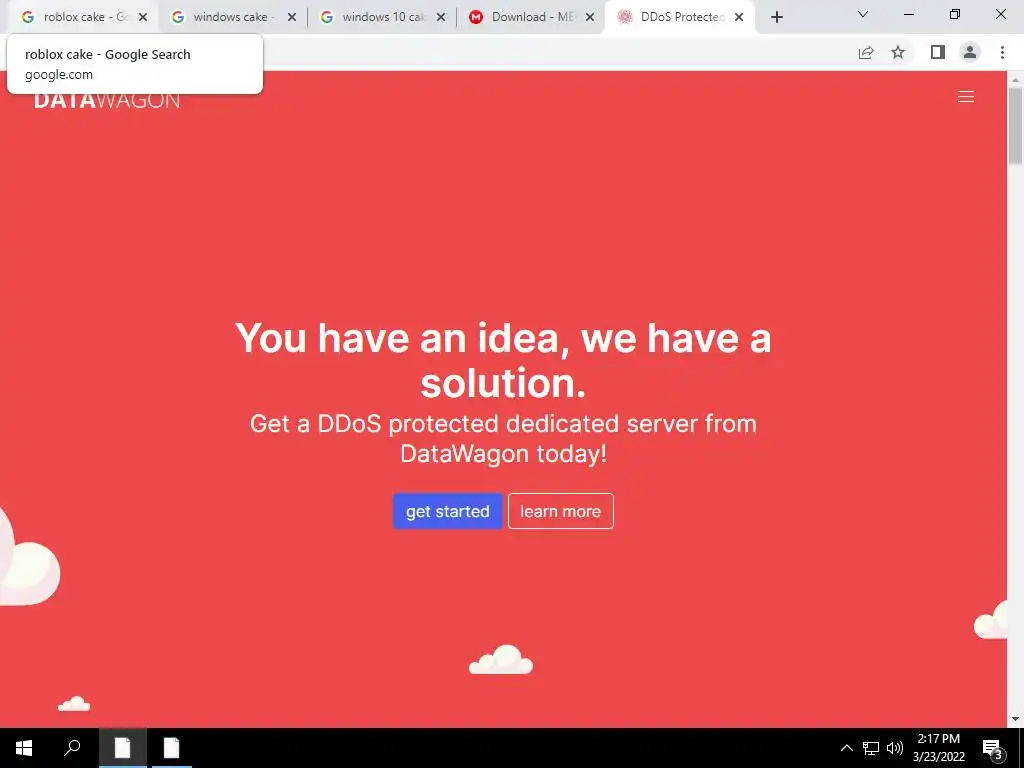Click the share page icon in address bar
Viewport: 1024px width, 768px height.
point(866,52)
